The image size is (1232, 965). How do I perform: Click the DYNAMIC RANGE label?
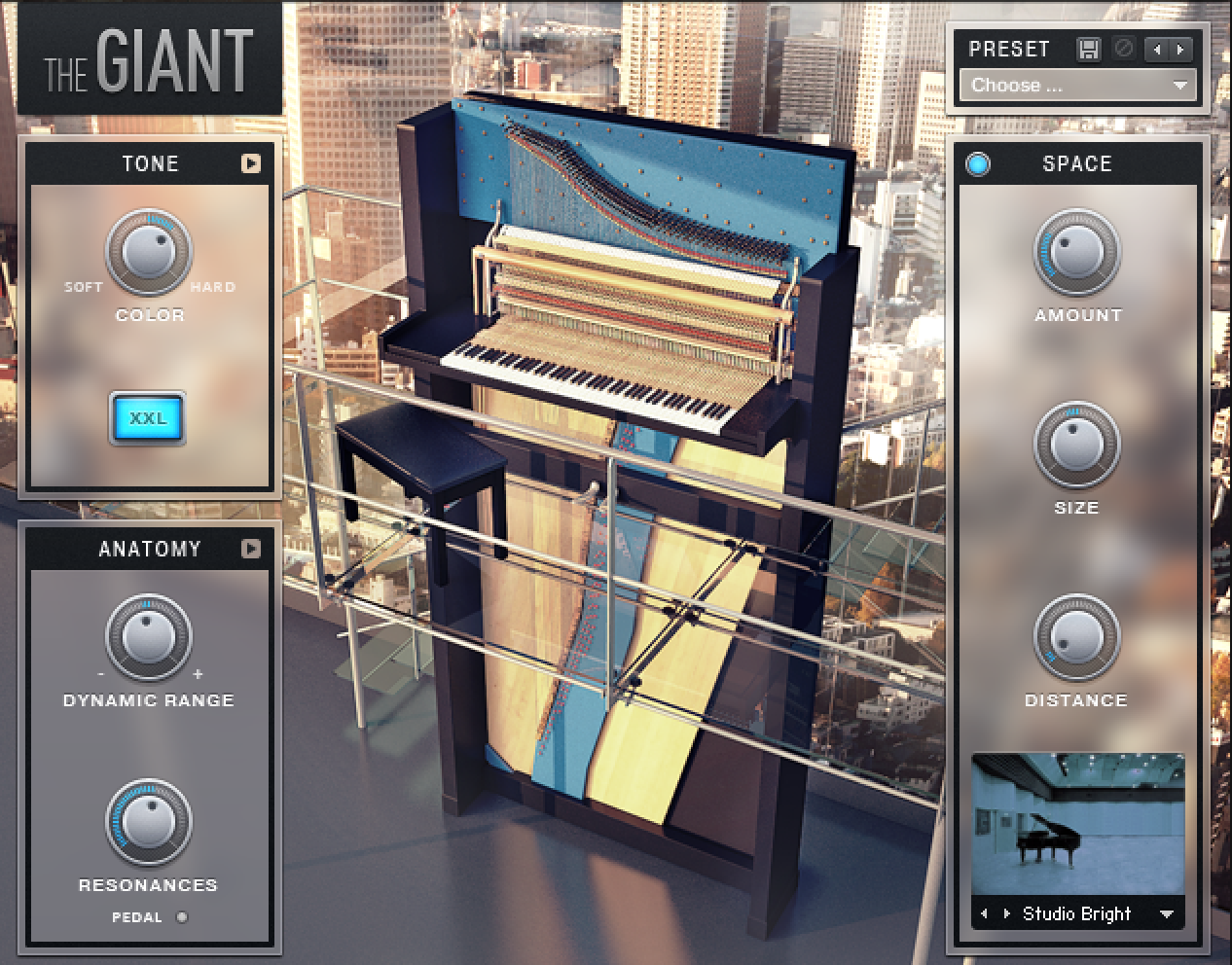coord(149,700)
